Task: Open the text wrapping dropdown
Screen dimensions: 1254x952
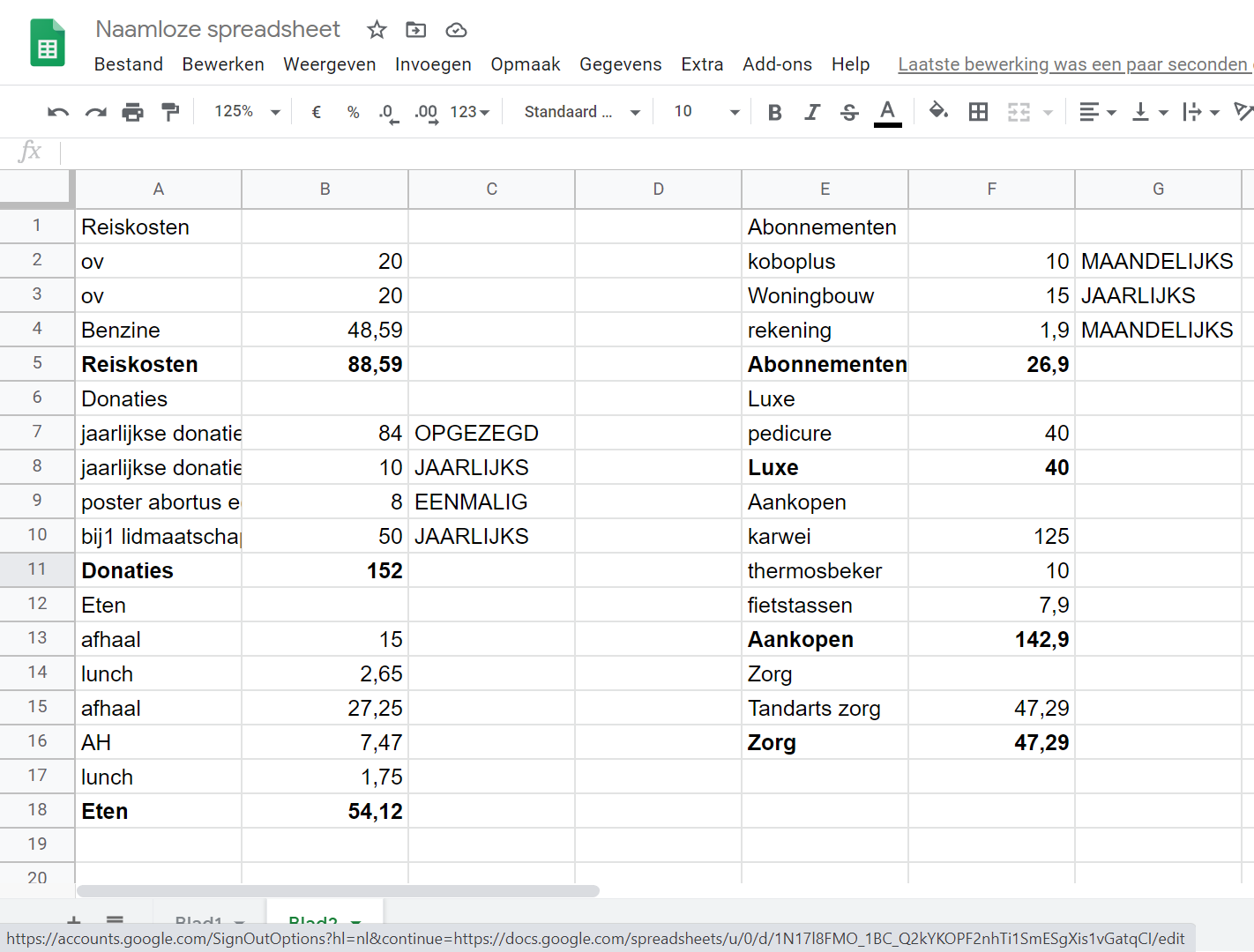Action: coord(1201,112)
